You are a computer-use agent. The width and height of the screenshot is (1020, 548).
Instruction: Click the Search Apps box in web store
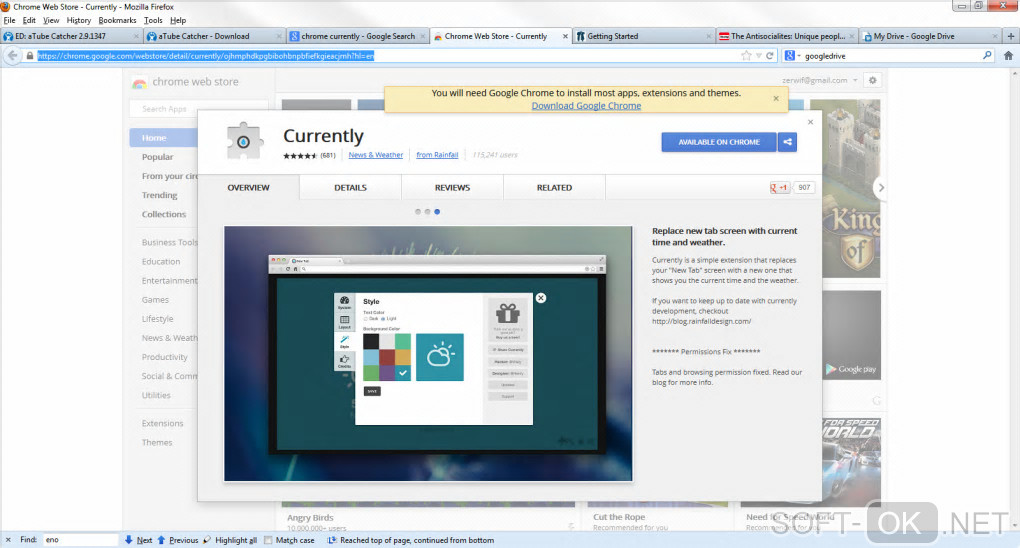click(x=196, y=109)
